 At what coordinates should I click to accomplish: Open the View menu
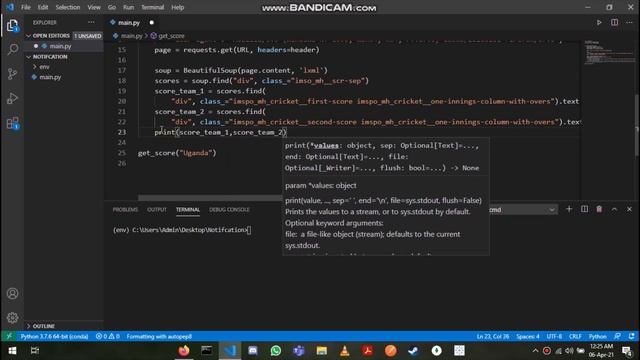click(x=94, y=7)
